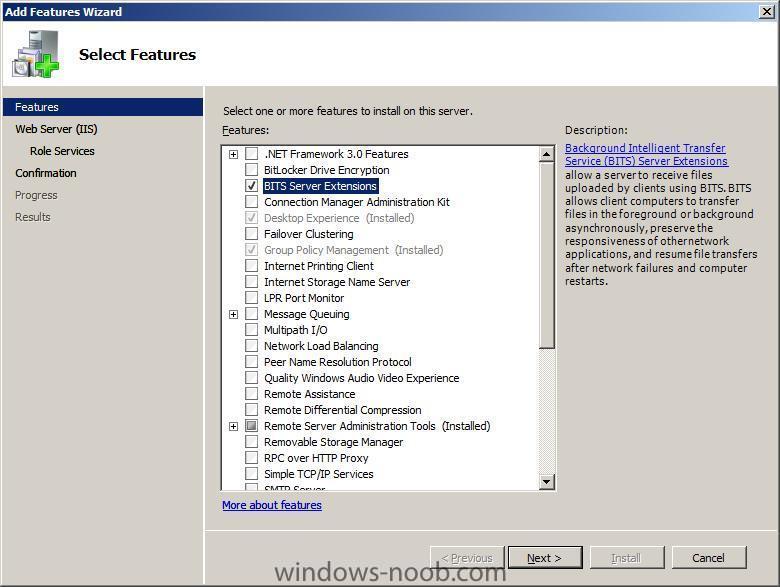Click the Install button

(627, 558)
